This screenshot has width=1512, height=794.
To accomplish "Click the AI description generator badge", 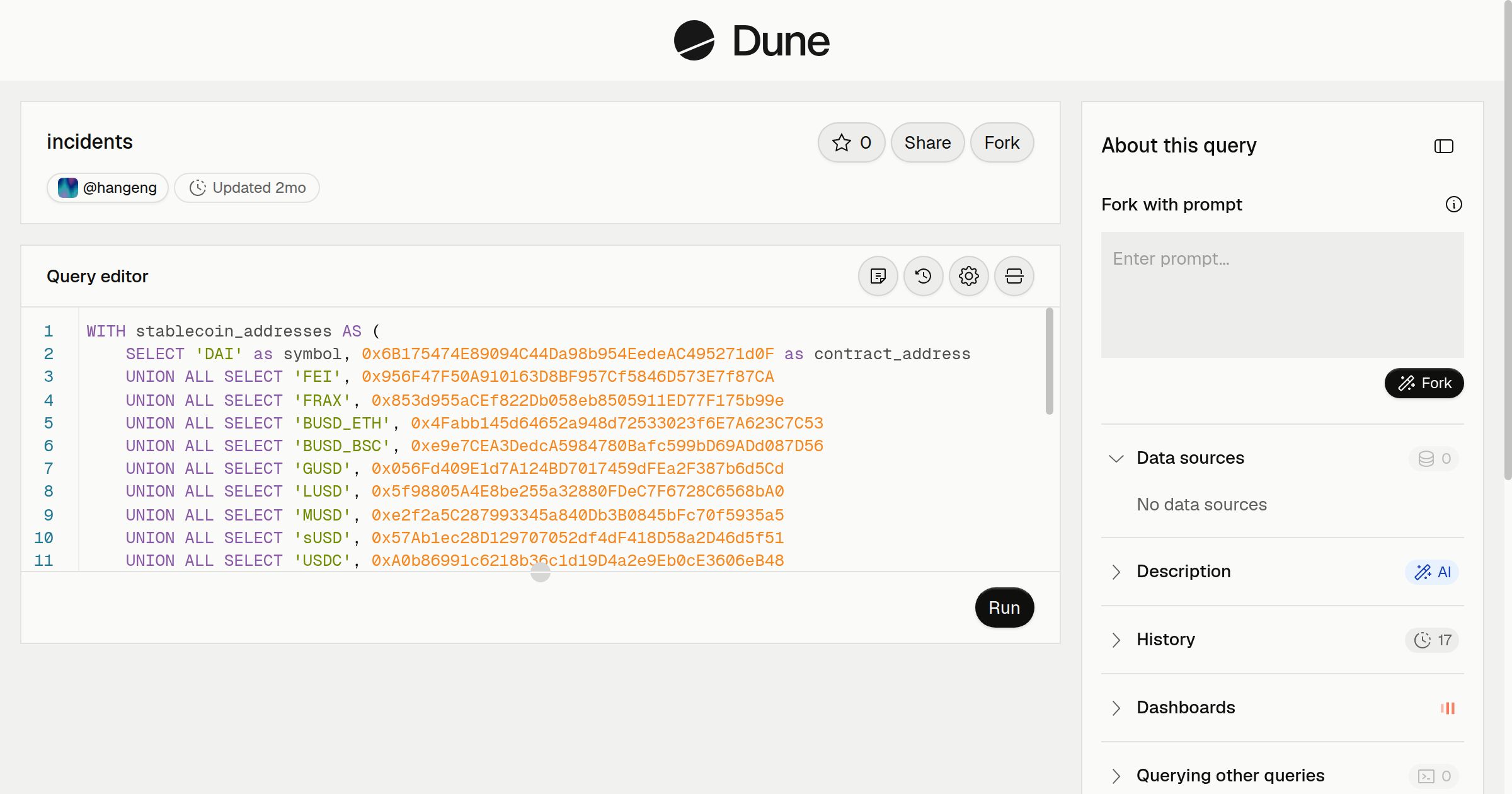I will click(1432, 572).
